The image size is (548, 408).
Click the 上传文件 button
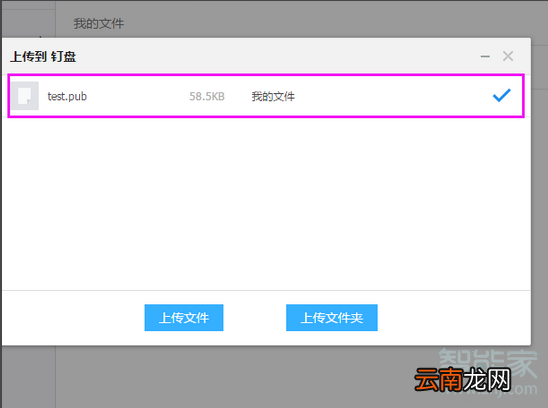pos(184,317)
